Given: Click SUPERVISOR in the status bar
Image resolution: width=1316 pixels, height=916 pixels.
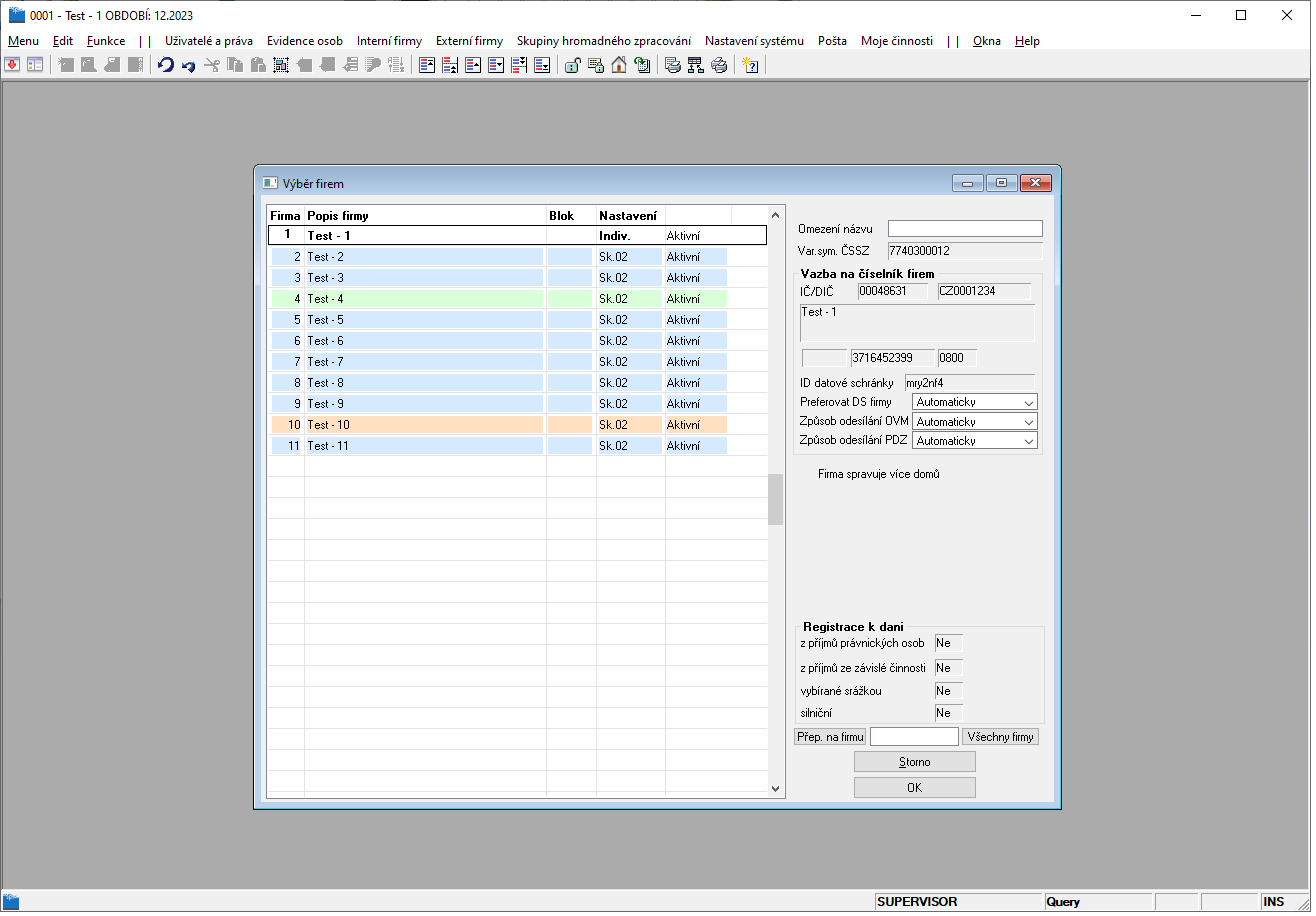Looking at the screenshot, I should pyautogui.click(x=917, y=902).
